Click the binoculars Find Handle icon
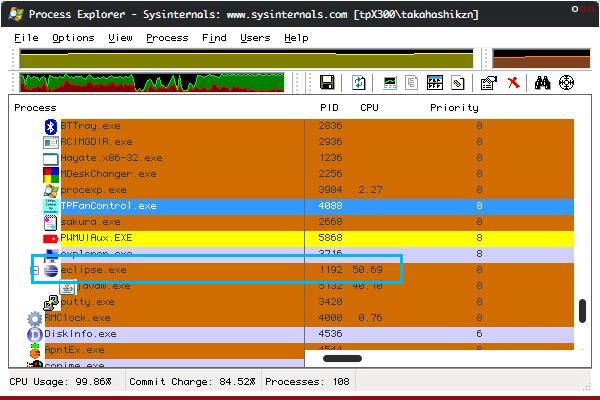This screenshot has width=600, height=400. point(542,83)
